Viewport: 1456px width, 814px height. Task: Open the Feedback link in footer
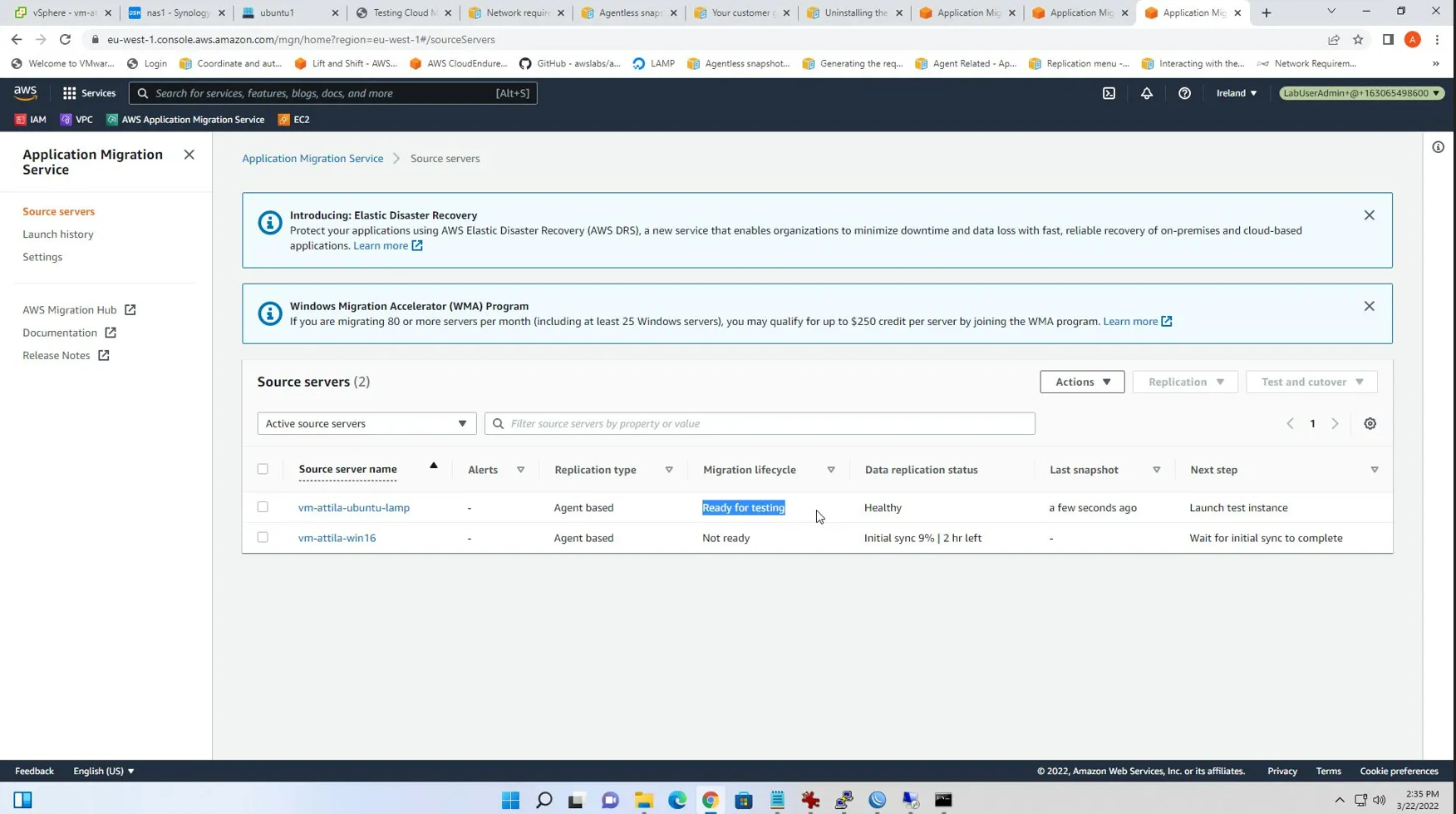pyautogui.click(x=34, y=771)
